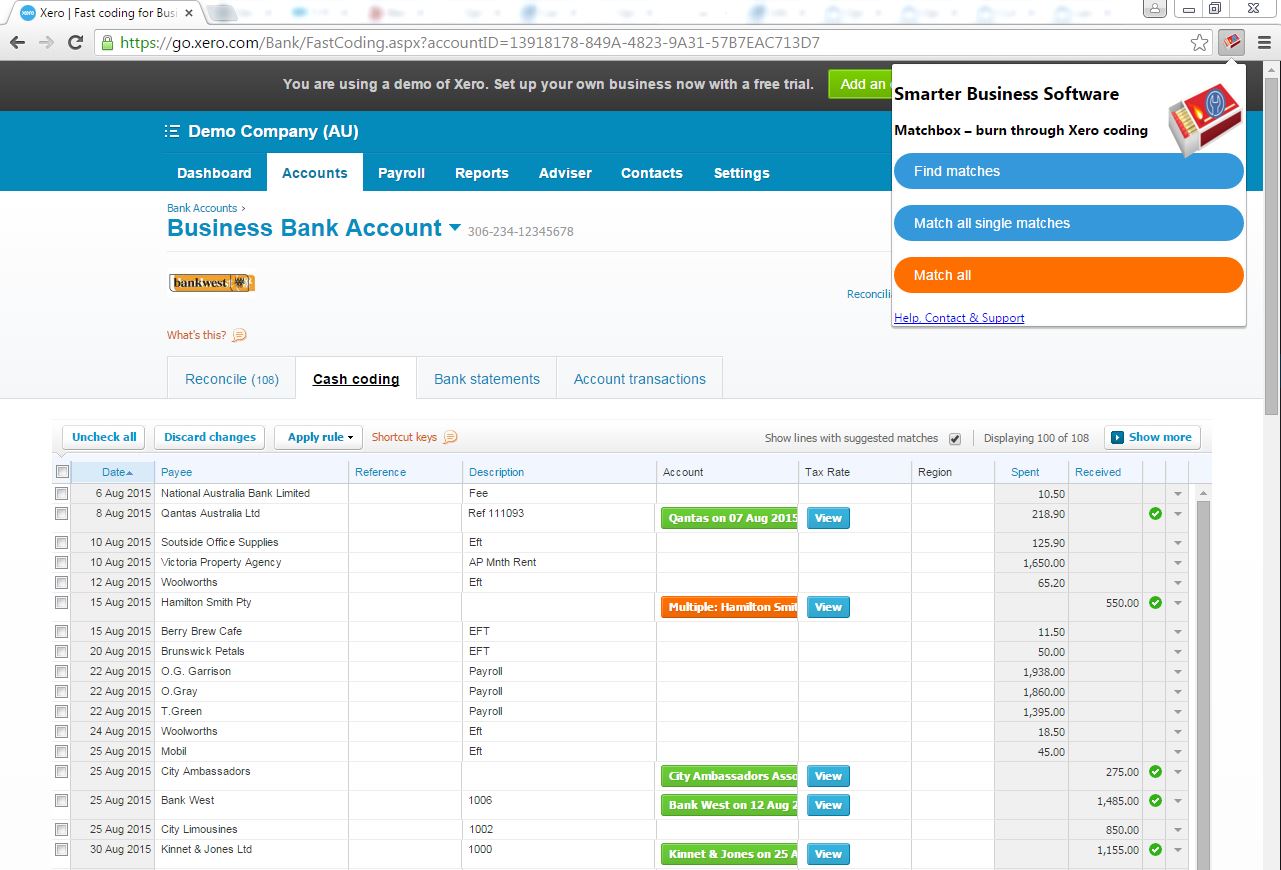Viewport: 1281px width, 870px height.
Task: Expand the Business Bank Account dropdown arrow
Action: tap(455, 228)
